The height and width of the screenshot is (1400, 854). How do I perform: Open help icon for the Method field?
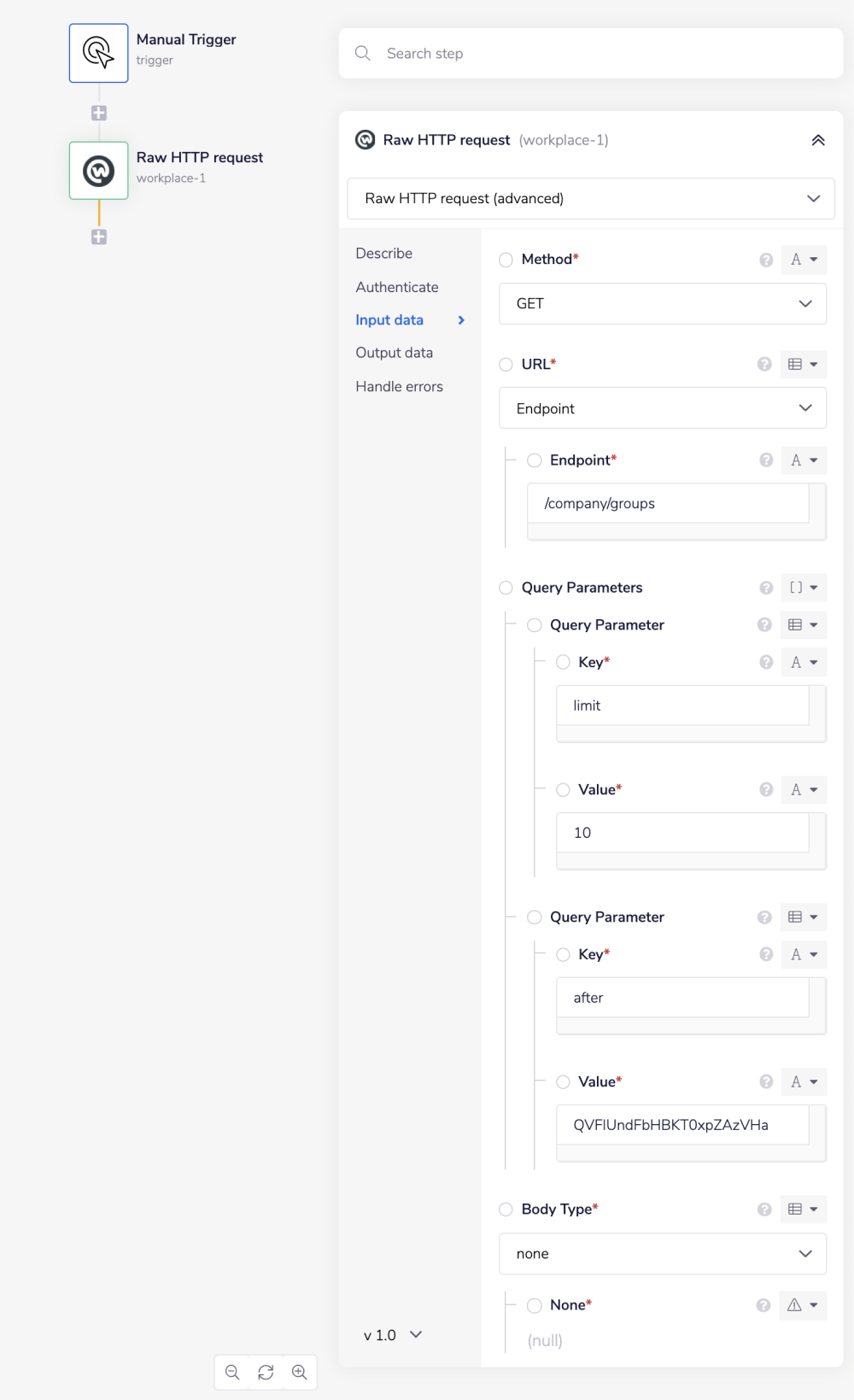click(766, 260)
